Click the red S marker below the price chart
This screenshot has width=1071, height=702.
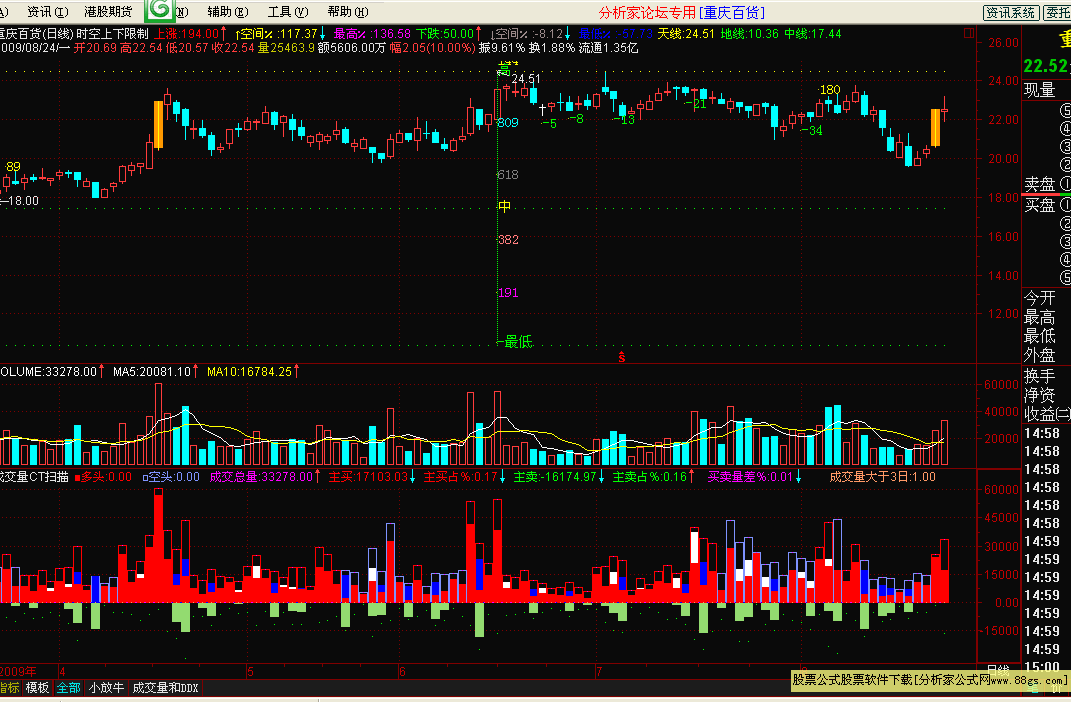click(x=622, y=357)
